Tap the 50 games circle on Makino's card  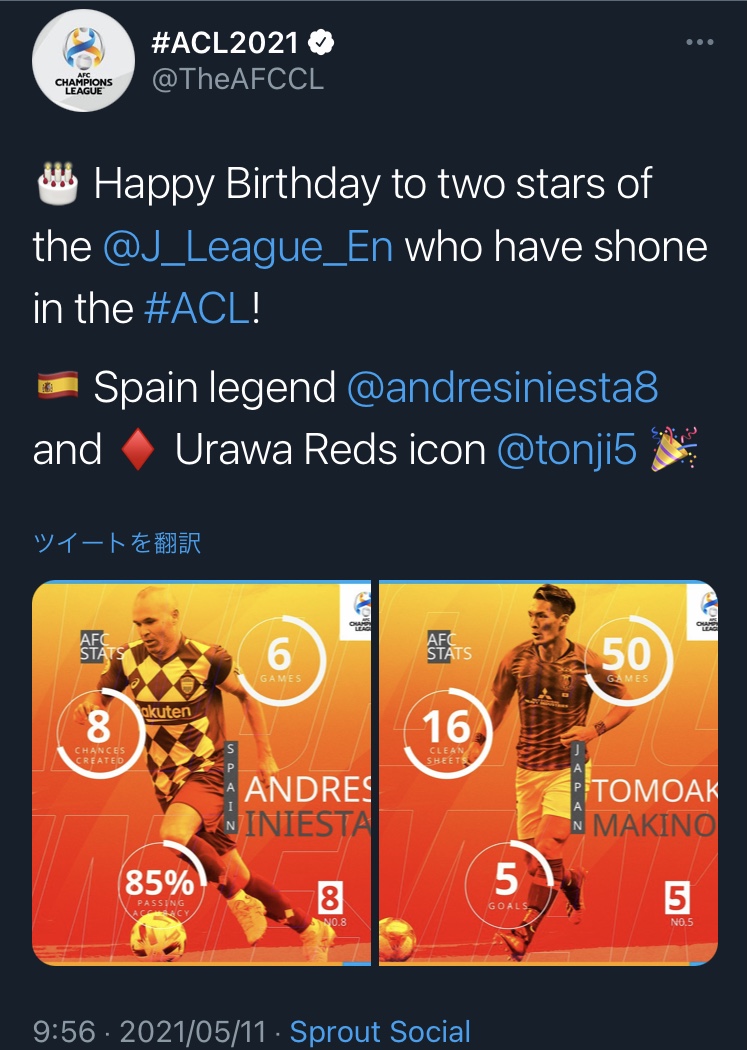pyautogui.click(x=627, y=660)
